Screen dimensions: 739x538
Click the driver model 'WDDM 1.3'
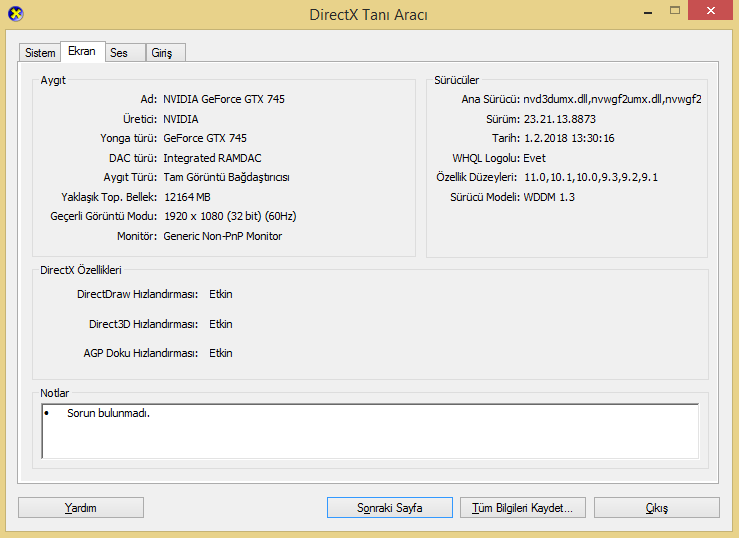549,197
